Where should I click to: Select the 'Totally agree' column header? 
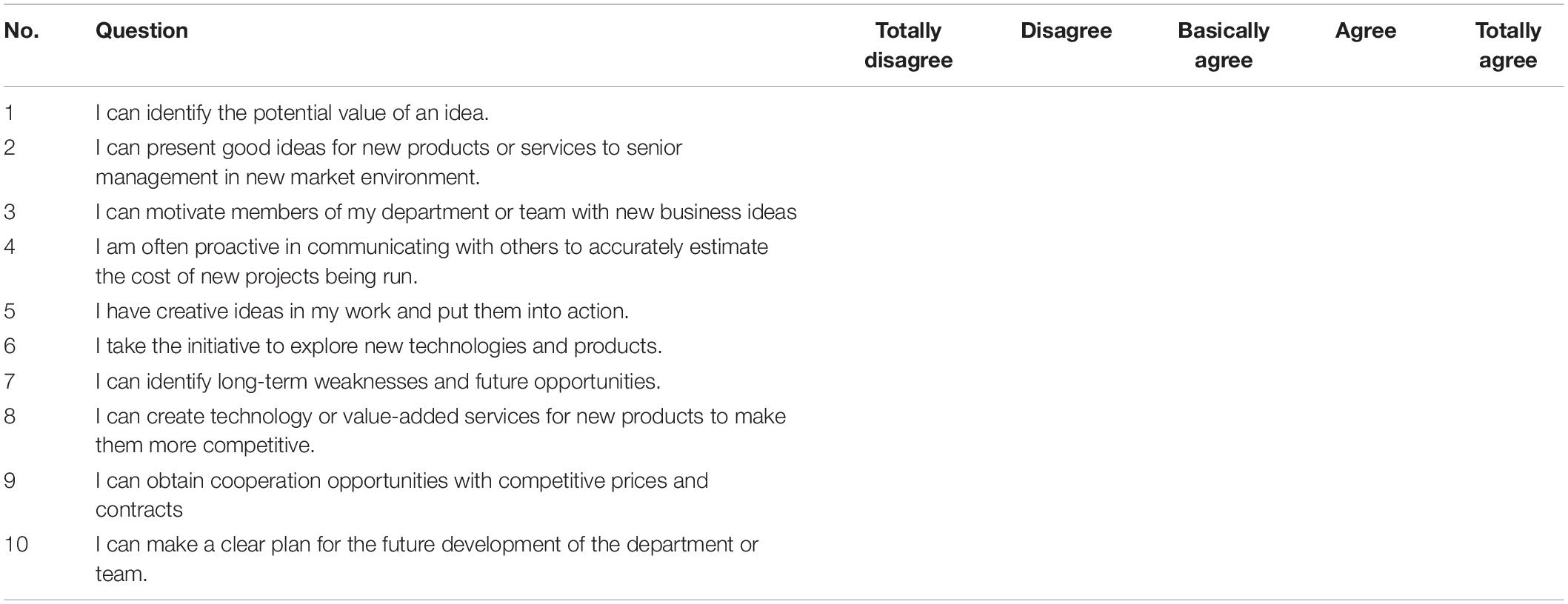(x=1507, y=45)
